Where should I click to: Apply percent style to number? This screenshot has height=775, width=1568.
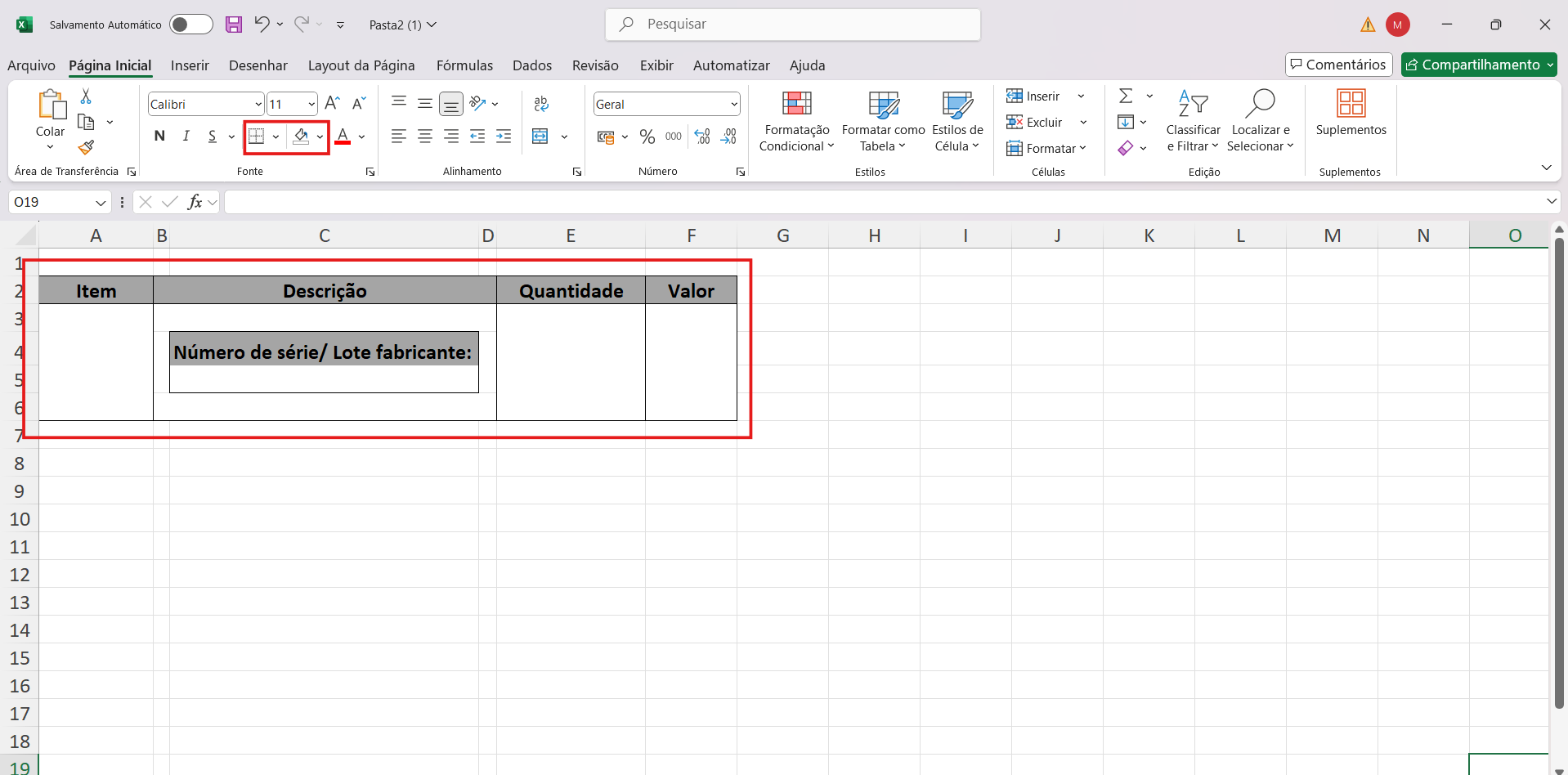(x=647, y=137)
